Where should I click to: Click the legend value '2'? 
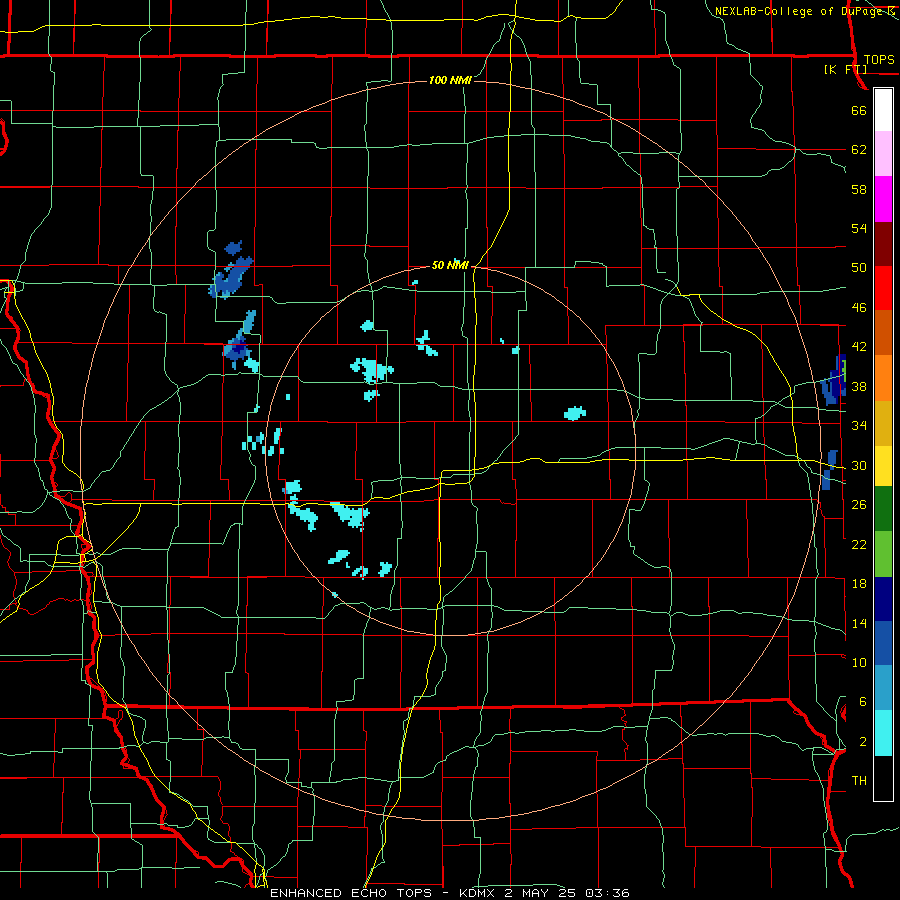[863, 742]
